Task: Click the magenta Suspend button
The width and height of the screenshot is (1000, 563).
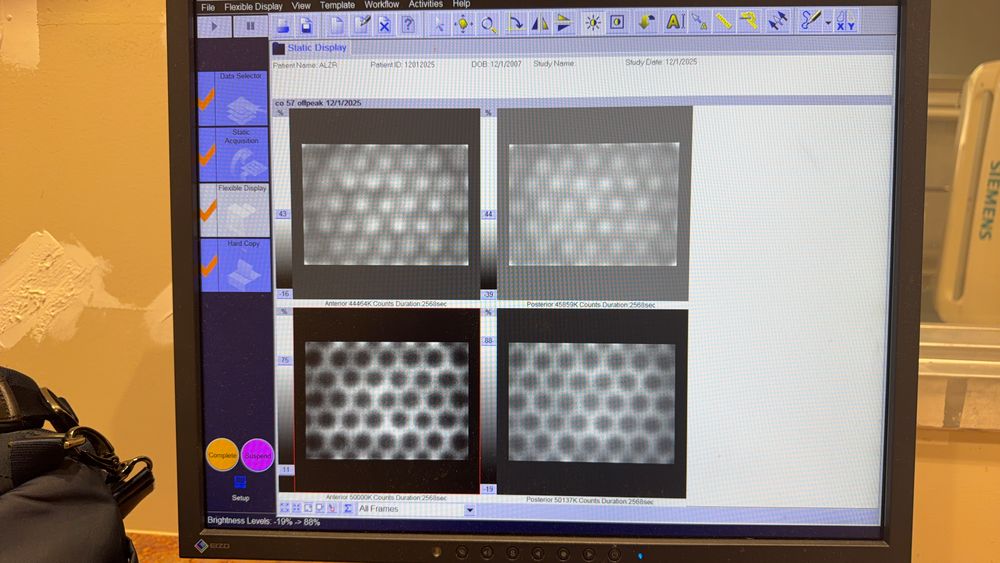Action: click(258, 455)
